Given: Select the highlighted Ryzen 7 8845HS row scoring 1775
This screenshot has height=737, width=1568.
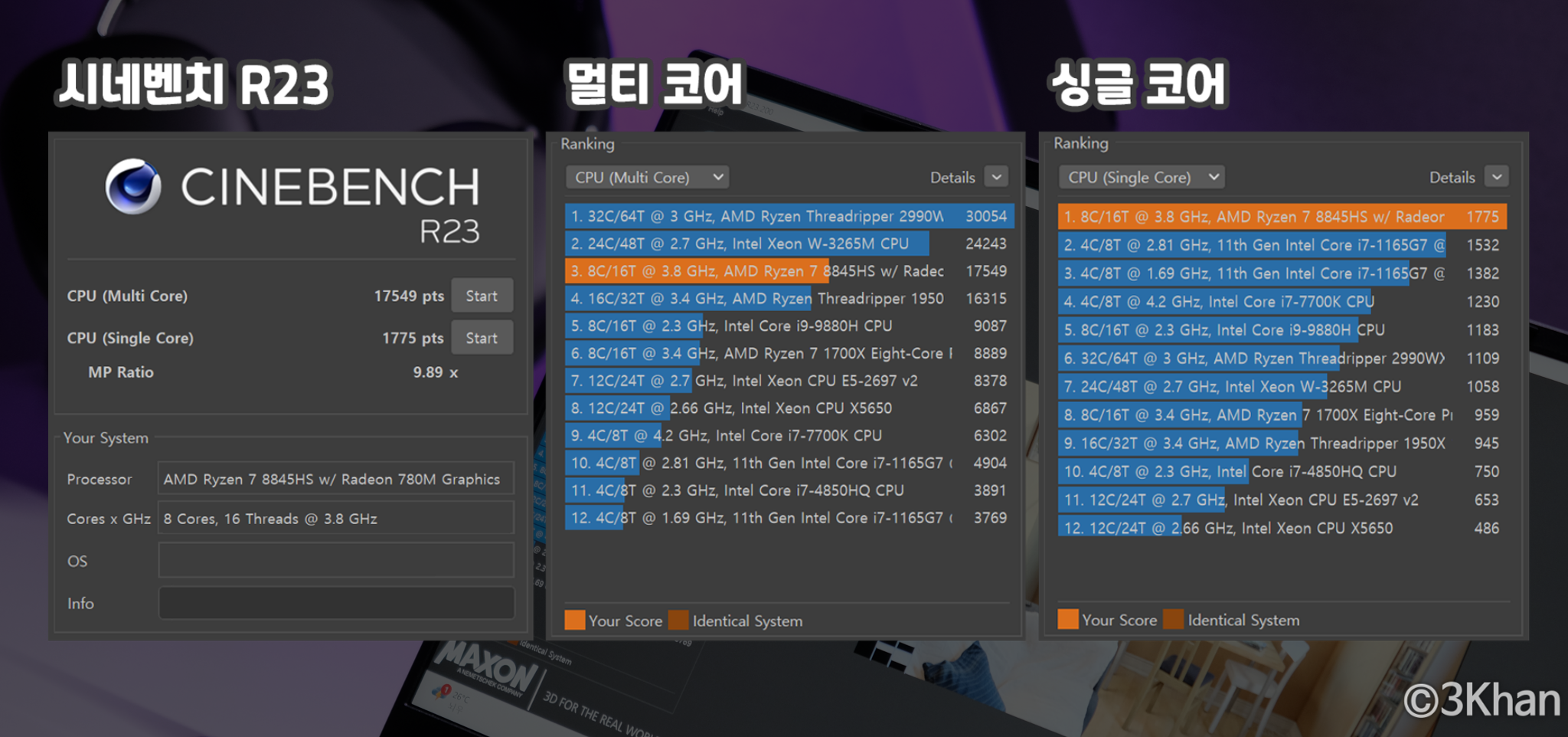Looking at the screenshot, I should [1282, 217].
